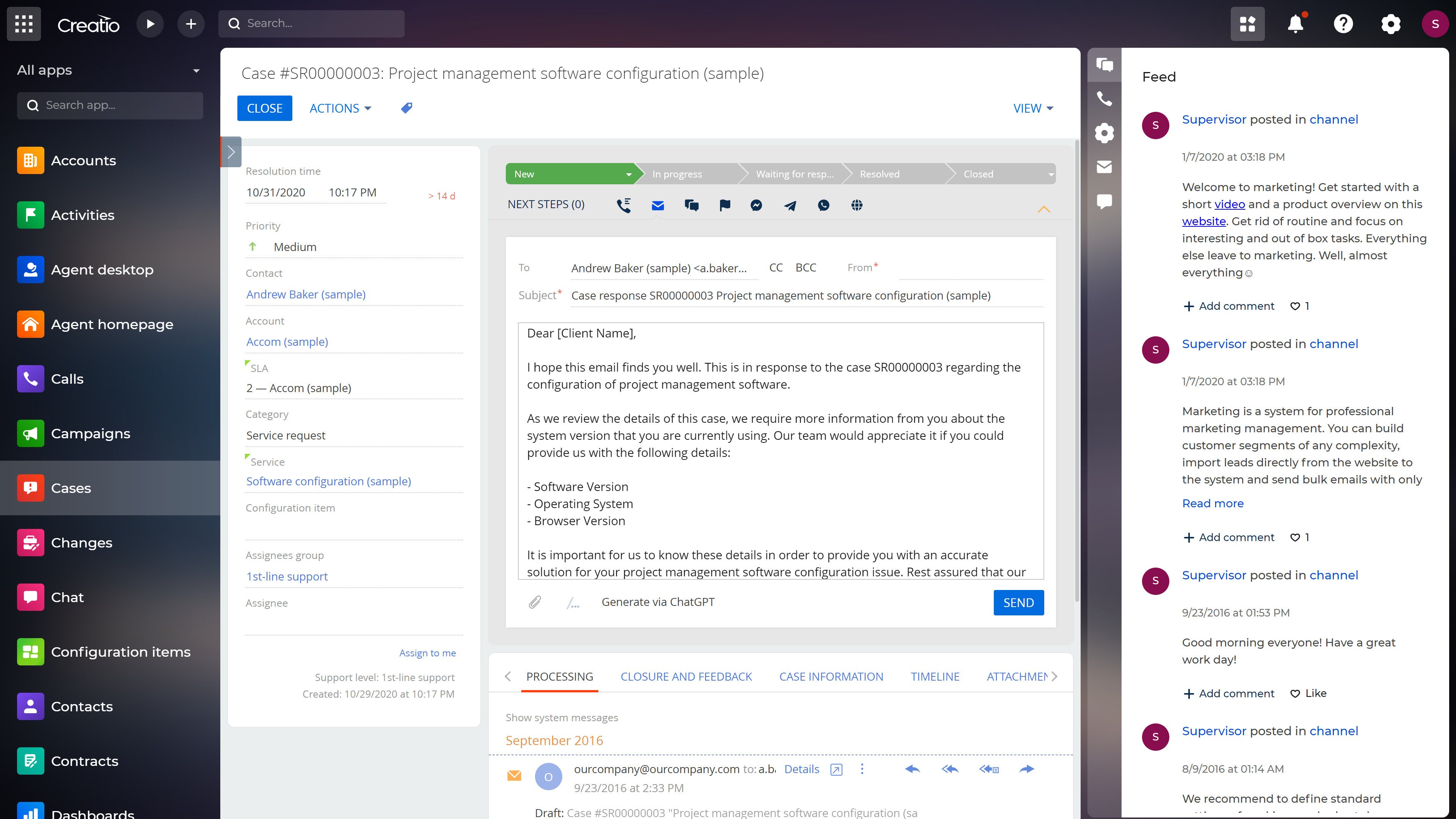
Task: Collapse the email composer with the orange chevron
Action: [x=1044, y=210]
